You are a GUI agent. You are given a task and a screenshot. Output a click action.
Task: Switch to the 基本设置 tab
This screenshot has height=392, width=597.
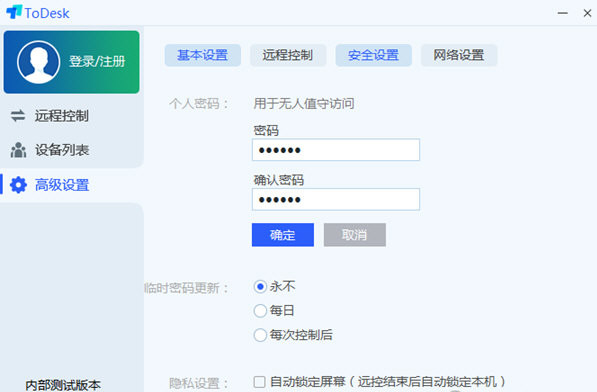tap(203, 55)
